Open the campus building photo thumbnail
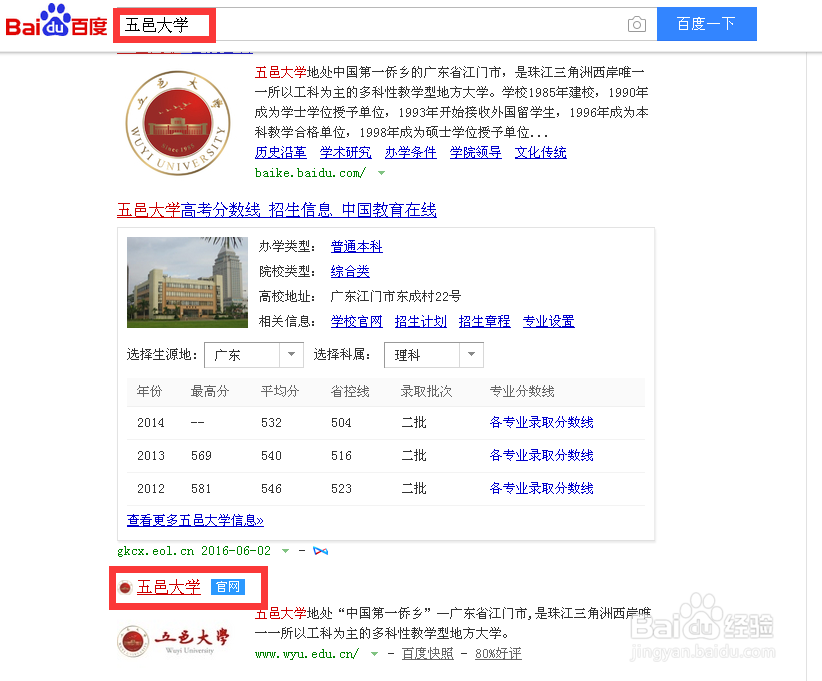 [187, 282]
